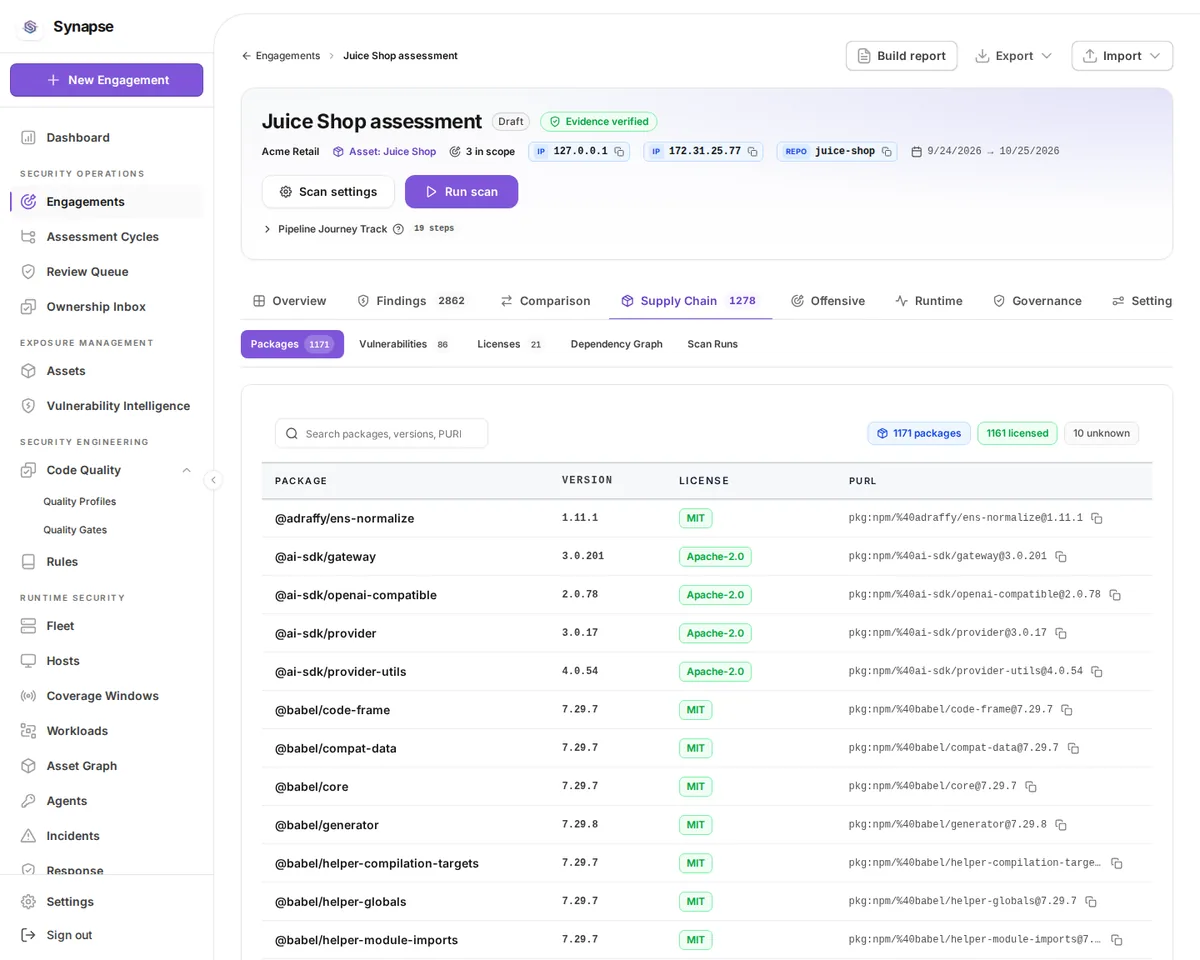Copy PURL for @ai-sdk/gateway
Viewport: 1200px width, 960px height.
tap(1060, 557)
